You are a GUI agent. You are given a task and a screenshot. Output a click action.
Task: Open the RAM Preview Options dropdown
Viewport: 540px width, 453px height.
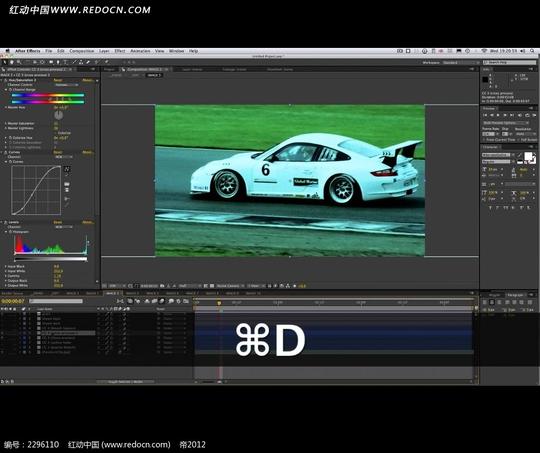[x=506, y=123]
